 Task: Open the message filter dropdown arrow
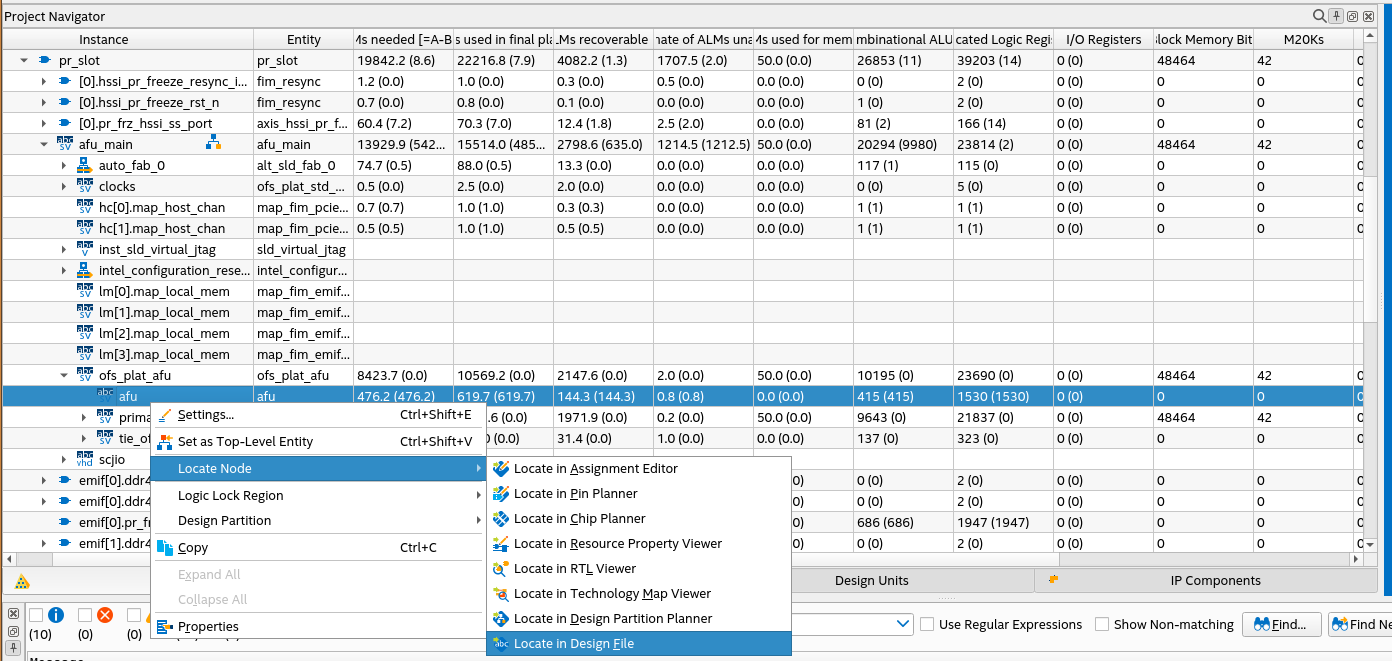(x=904, y=624)
